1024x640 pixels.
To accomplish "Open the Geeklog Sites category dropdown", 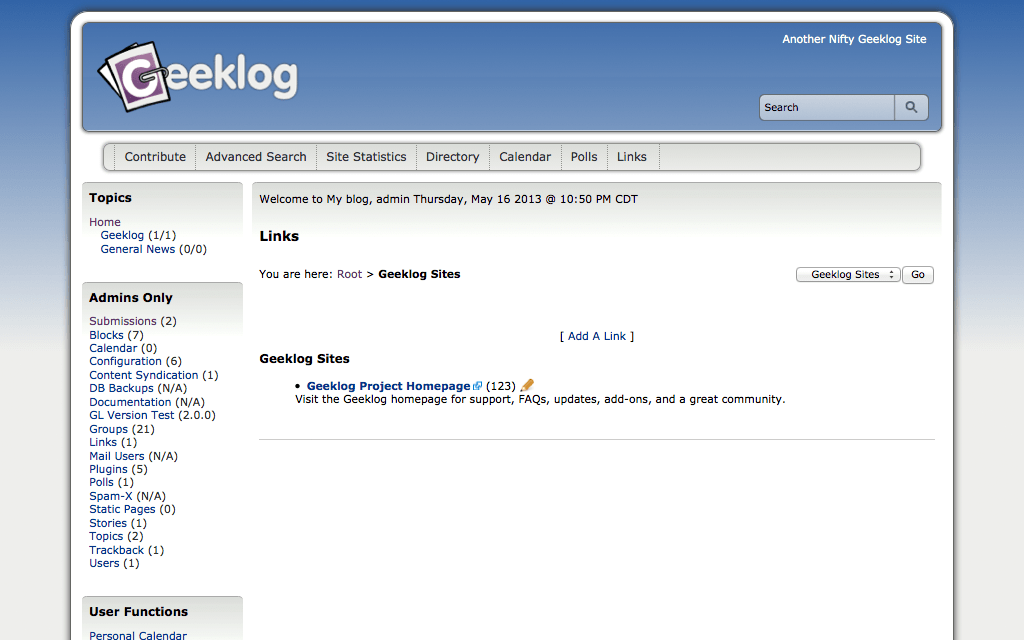I will pyautogui.click(x=848, y=275).
